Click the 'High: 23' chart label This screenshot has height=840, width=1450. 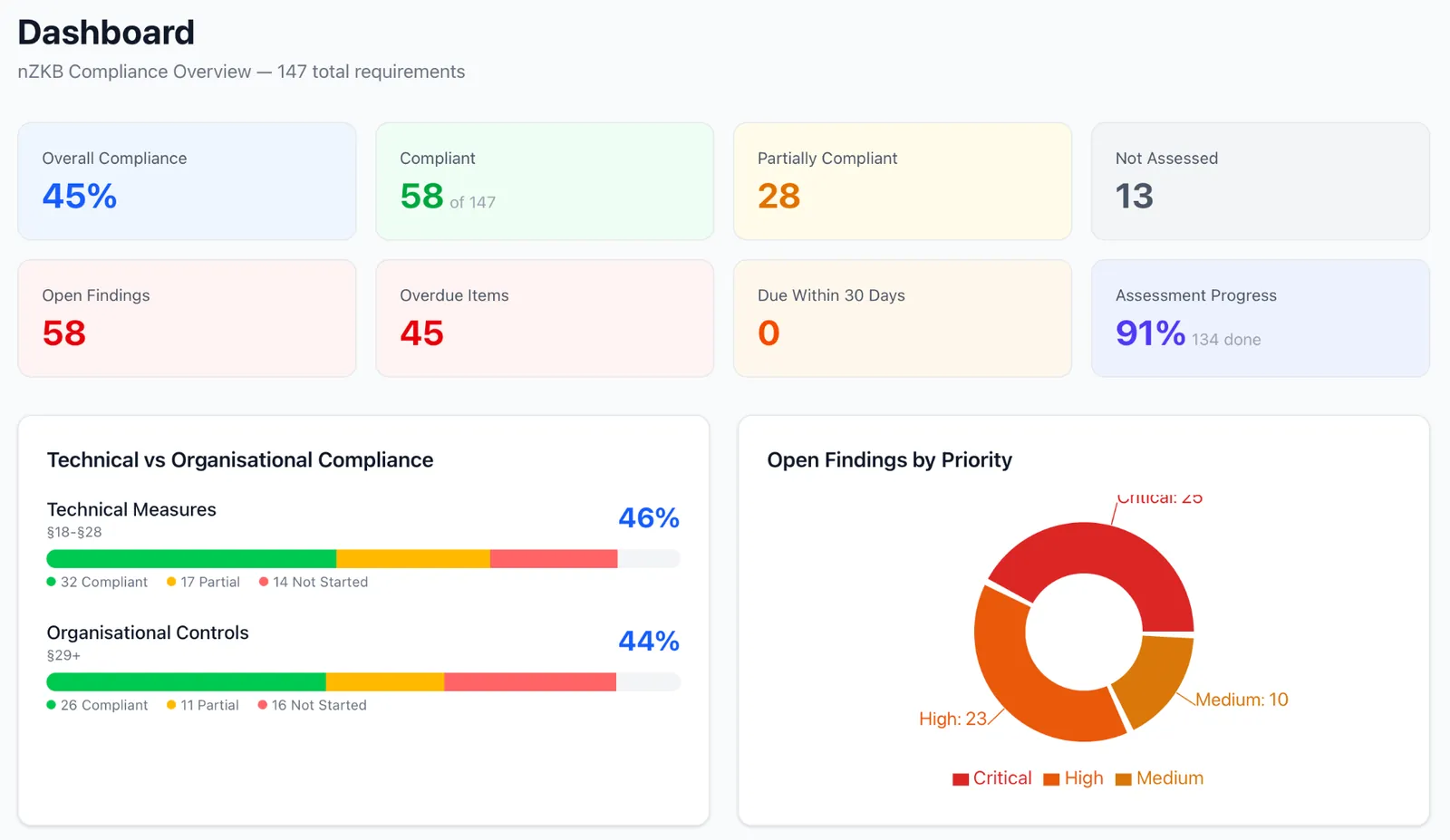tap(952, 719)
